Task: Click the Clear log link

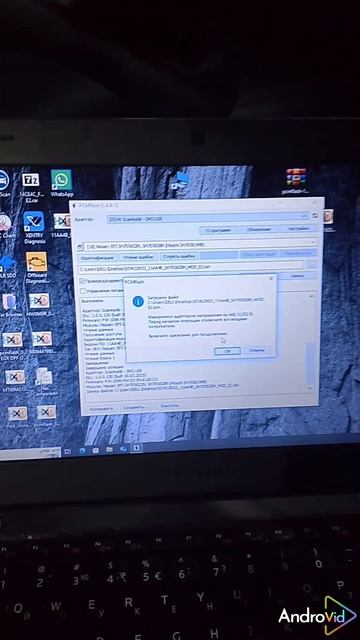Action: (169, 406)
